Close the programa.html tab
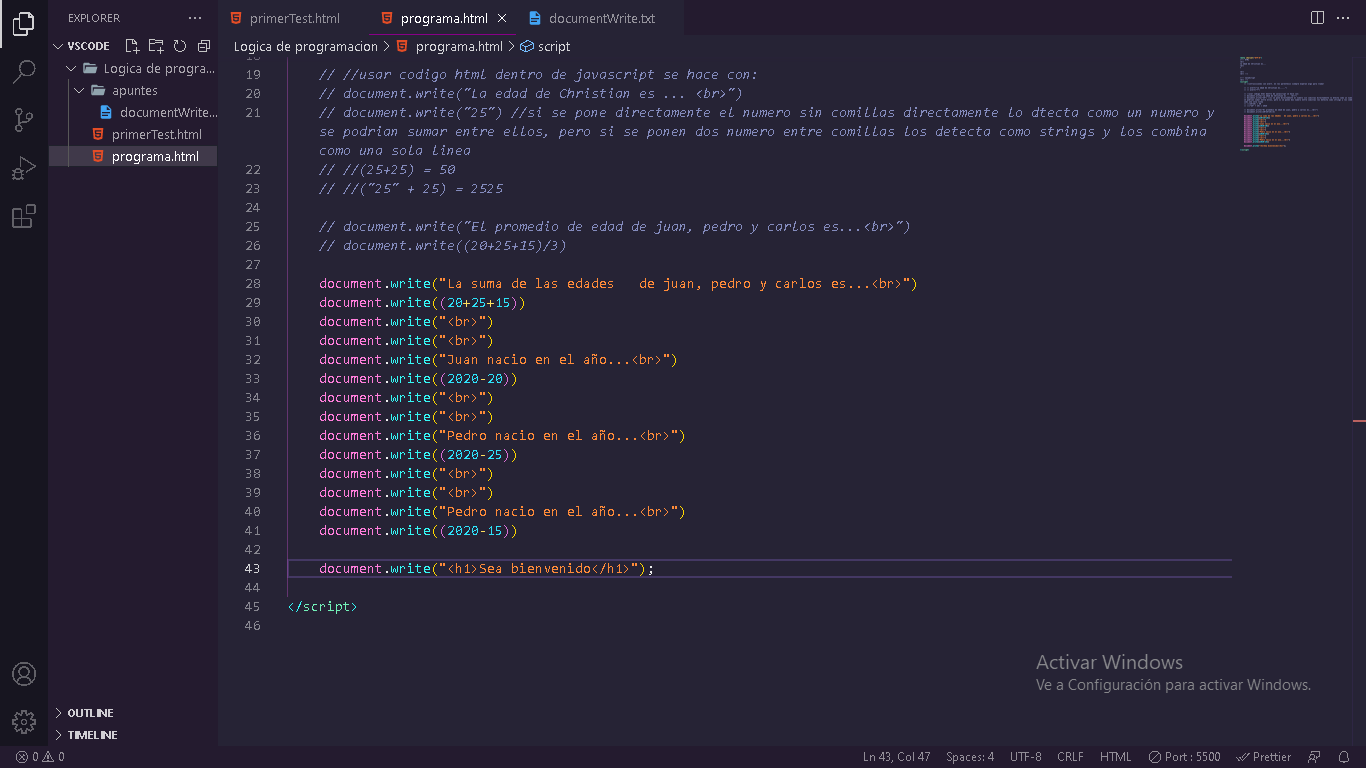The image size is (1366, 768). point(502,18)
